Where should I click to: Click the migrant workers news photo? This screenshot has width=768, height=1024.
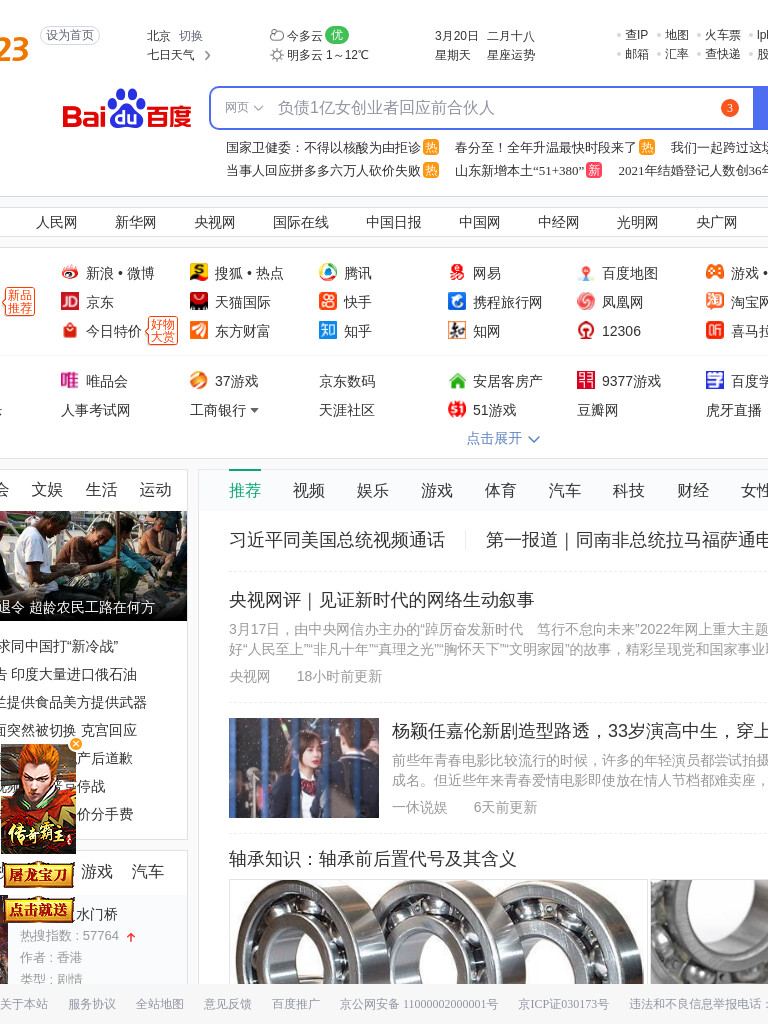point(93,566)
